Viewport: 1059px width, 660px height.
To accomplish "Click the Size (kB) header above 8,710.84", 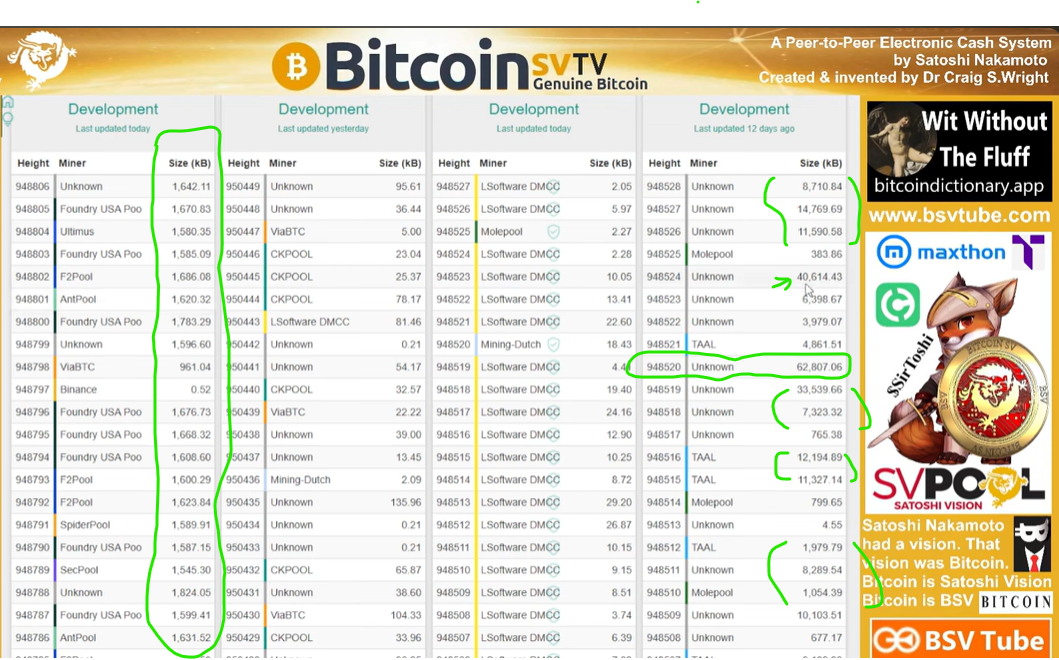I will pyautogui.click(x=821, y=163).
